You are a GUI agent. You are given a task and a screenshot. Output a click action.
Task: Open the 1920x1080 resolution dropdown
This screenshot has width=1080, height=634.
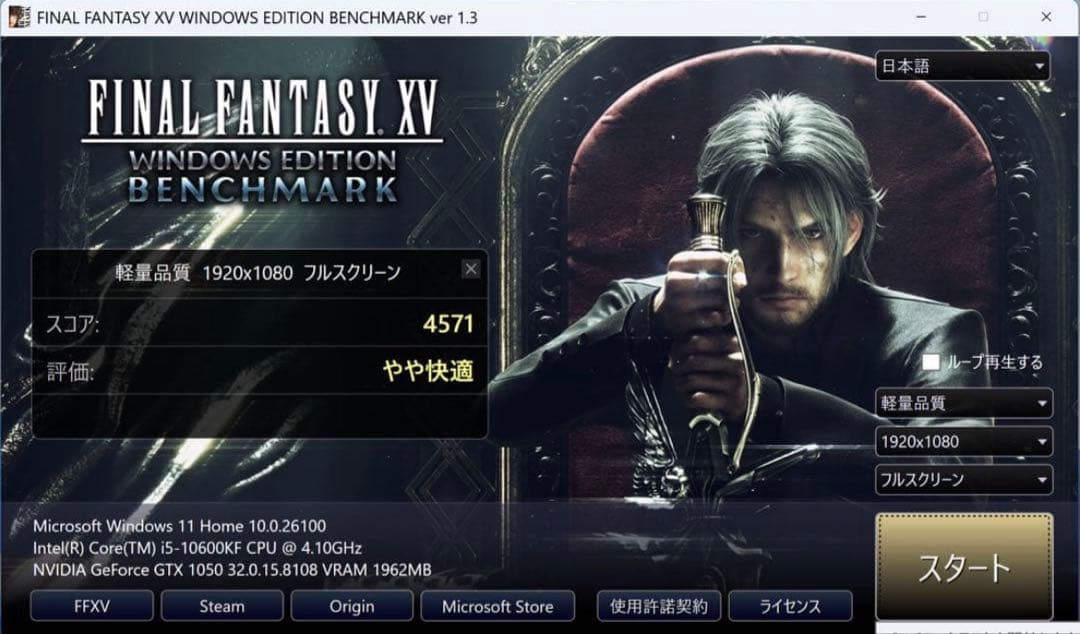964,442
